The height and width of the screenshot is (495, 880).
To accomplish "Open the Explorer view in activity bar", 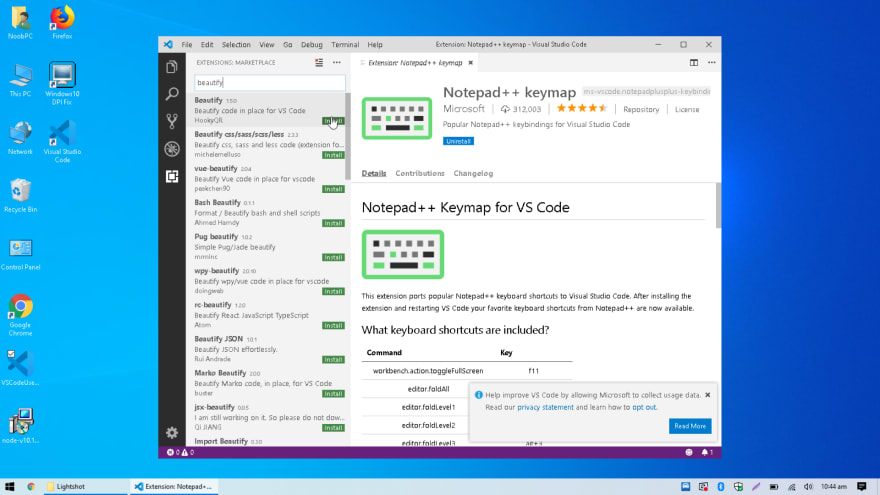I will click(x=172, y=67).
